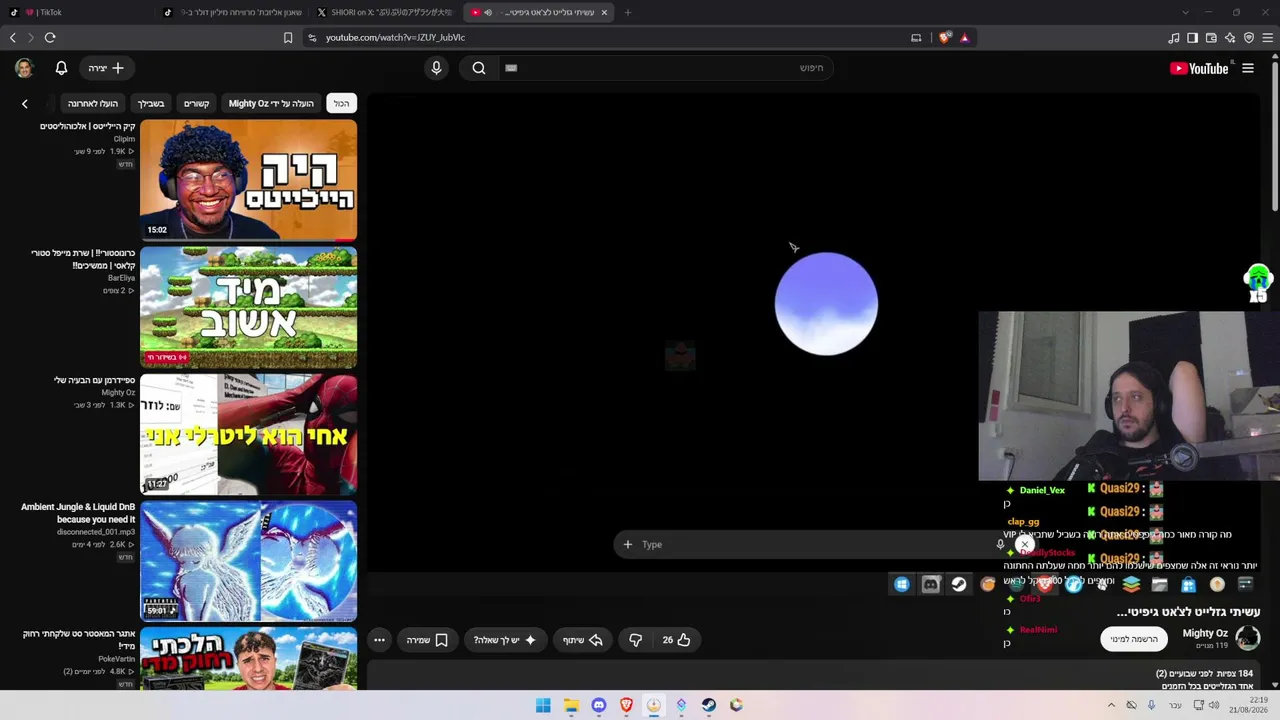The width and height of the screenshot is (1280, 720).
Task: Bookmark this page with the bookmark icon
Action: point(288,37)
